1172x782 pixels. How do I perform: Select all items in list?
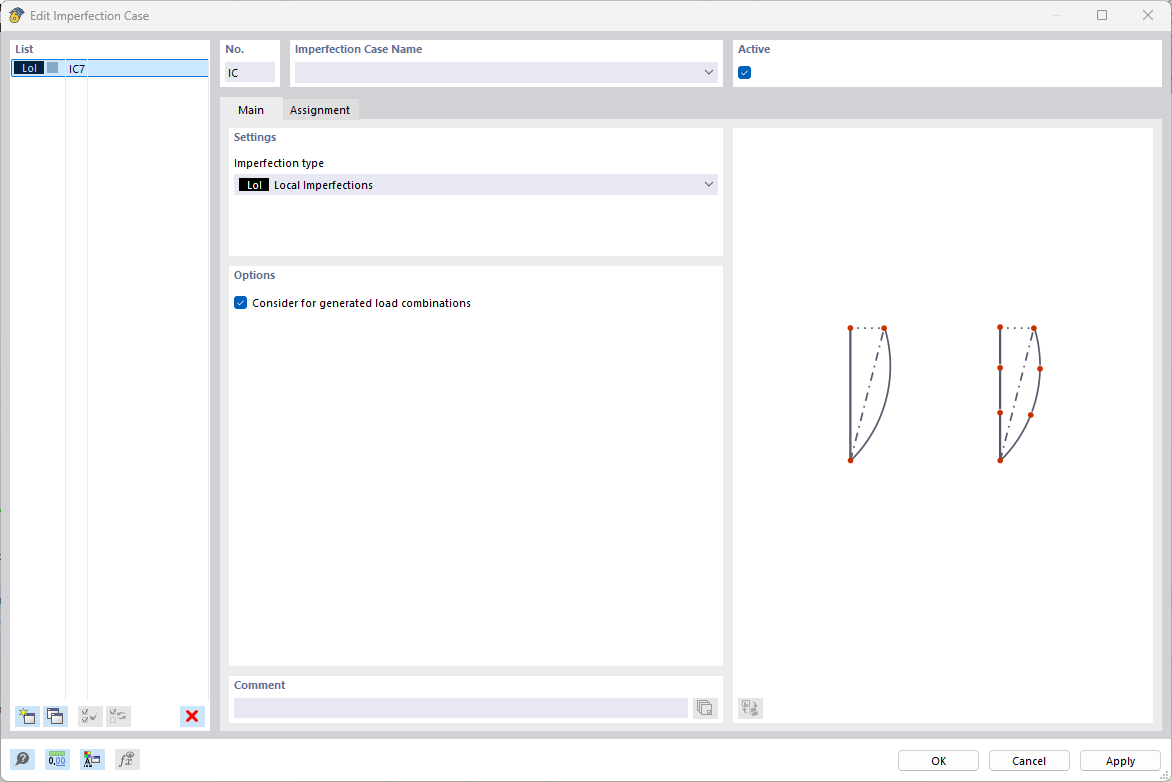90,716
